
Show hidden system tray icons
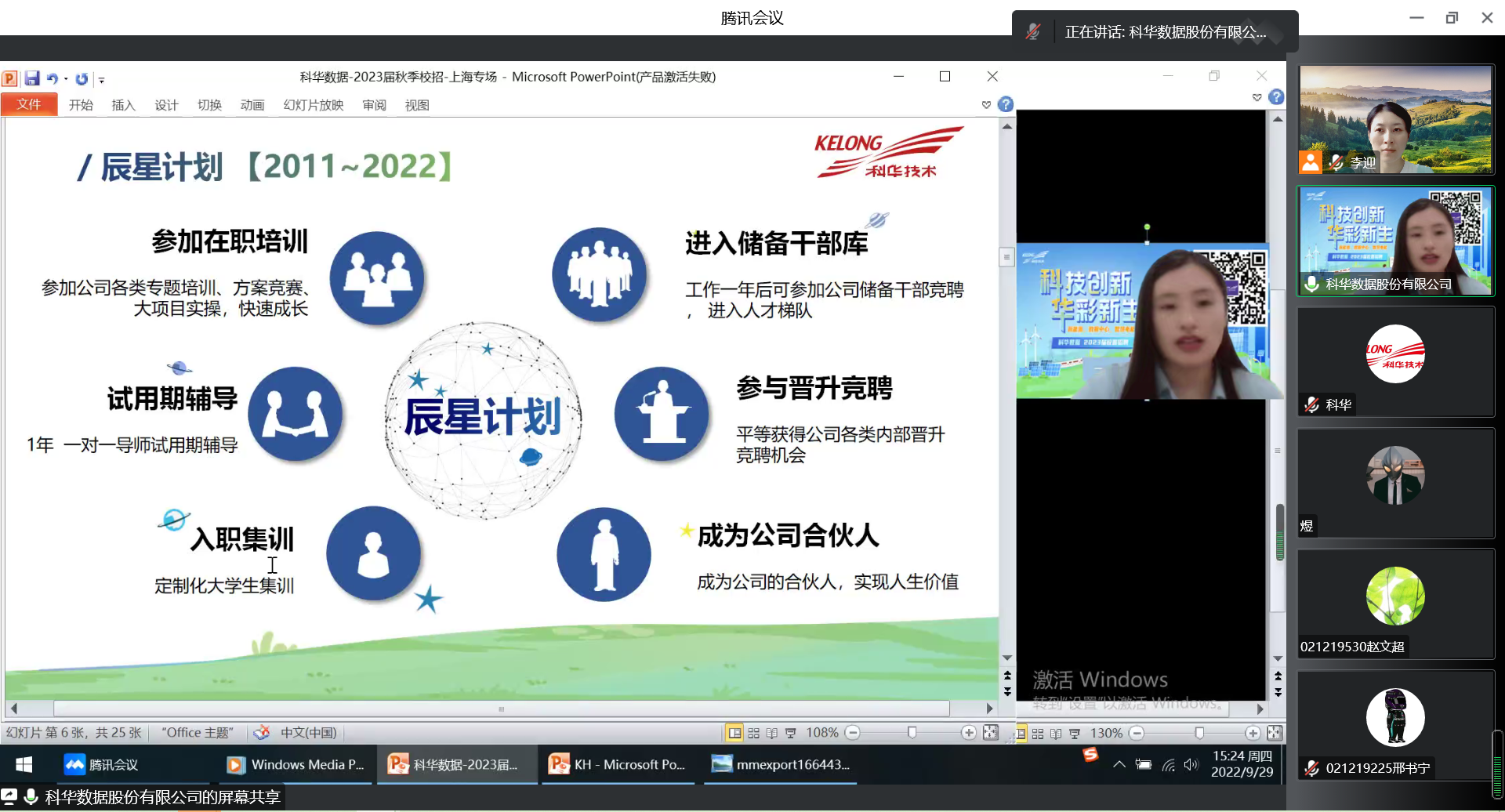click(x=1119, y=765)
